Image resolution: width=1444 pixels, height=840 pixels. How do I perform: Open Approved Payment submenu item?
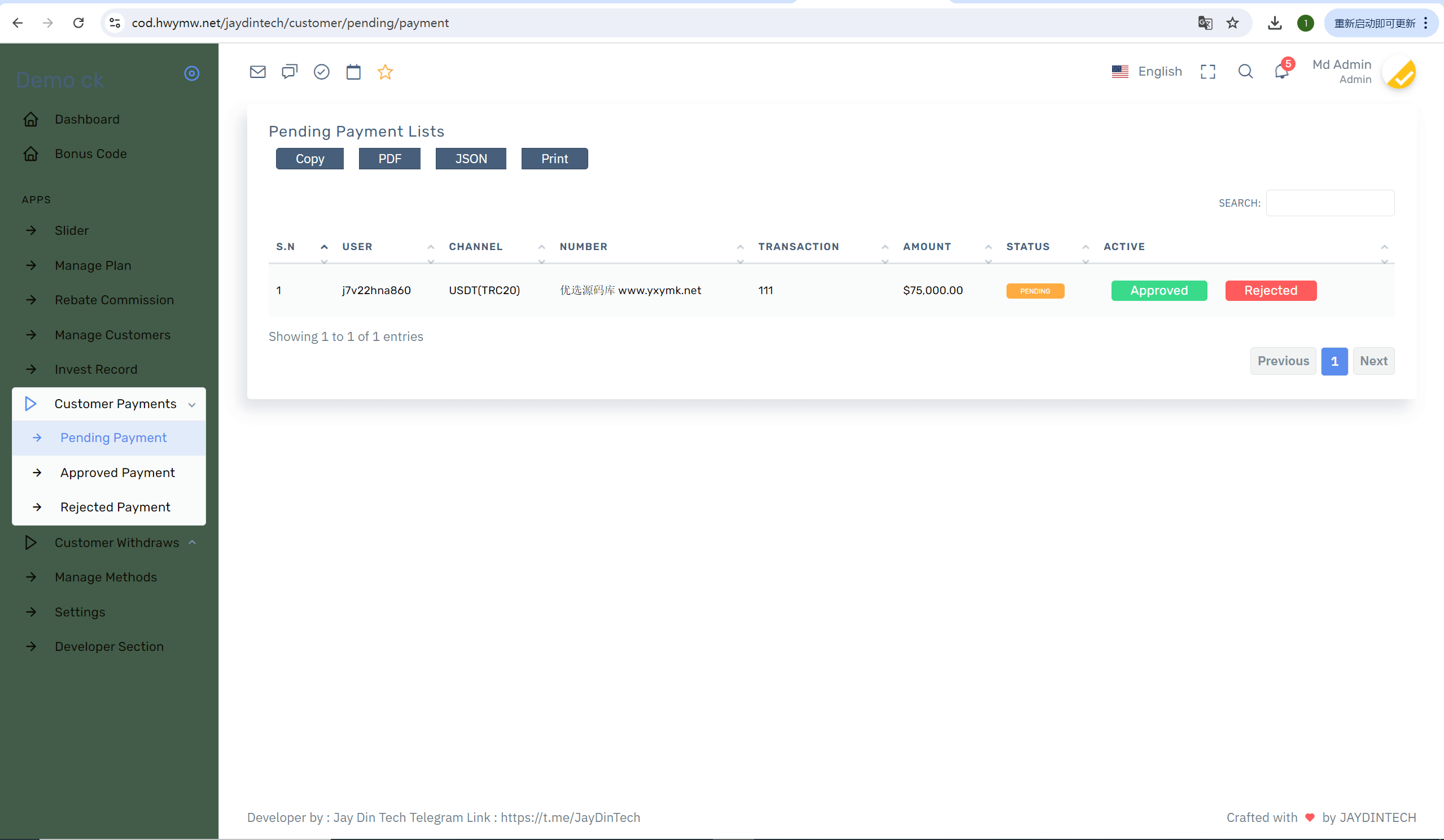(x=117, y=473)
